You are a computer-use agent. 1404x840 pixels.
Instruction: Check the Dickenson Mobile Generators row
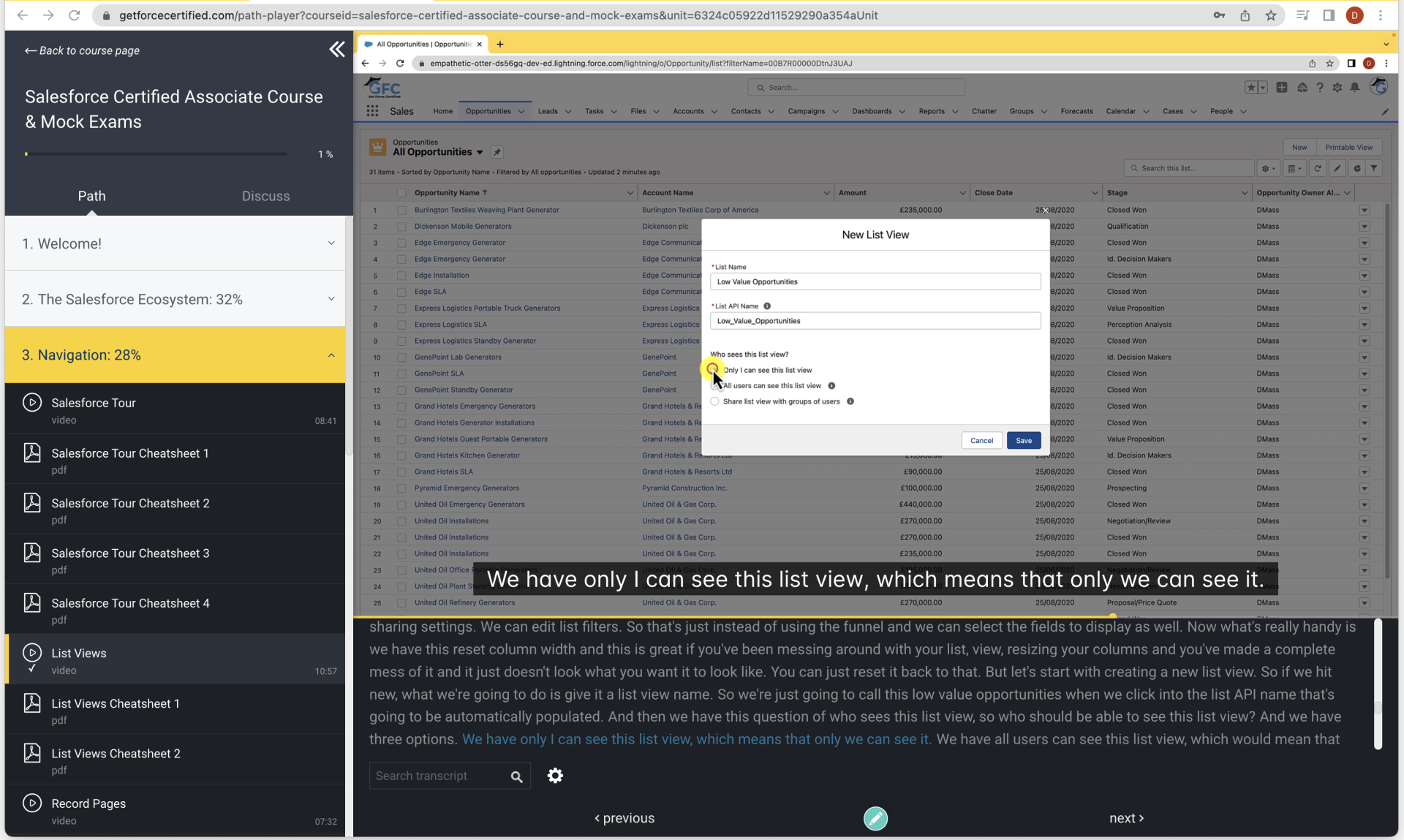[x=401, y=227]
